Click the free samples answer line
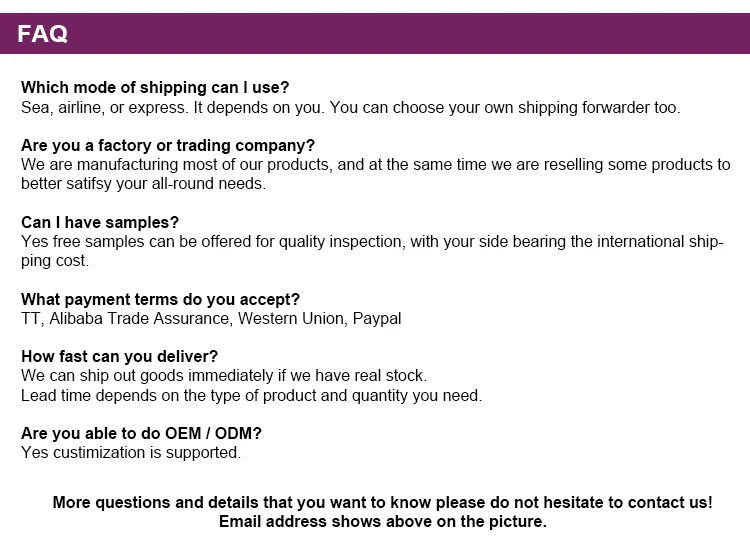This screenshot has width=750, height=547. (x=371, y=241)
